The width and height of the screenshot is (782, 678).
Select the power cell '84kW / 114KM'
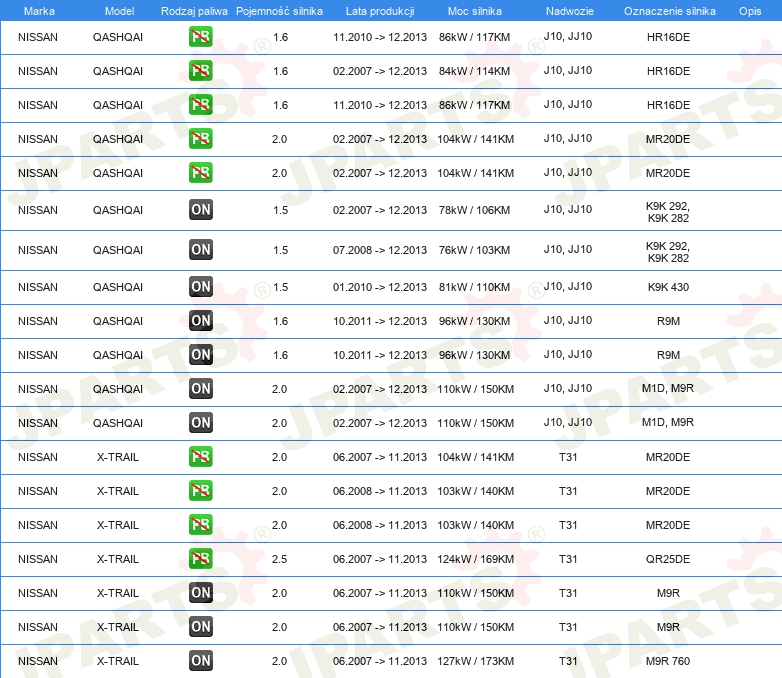(x=474, y=71)
